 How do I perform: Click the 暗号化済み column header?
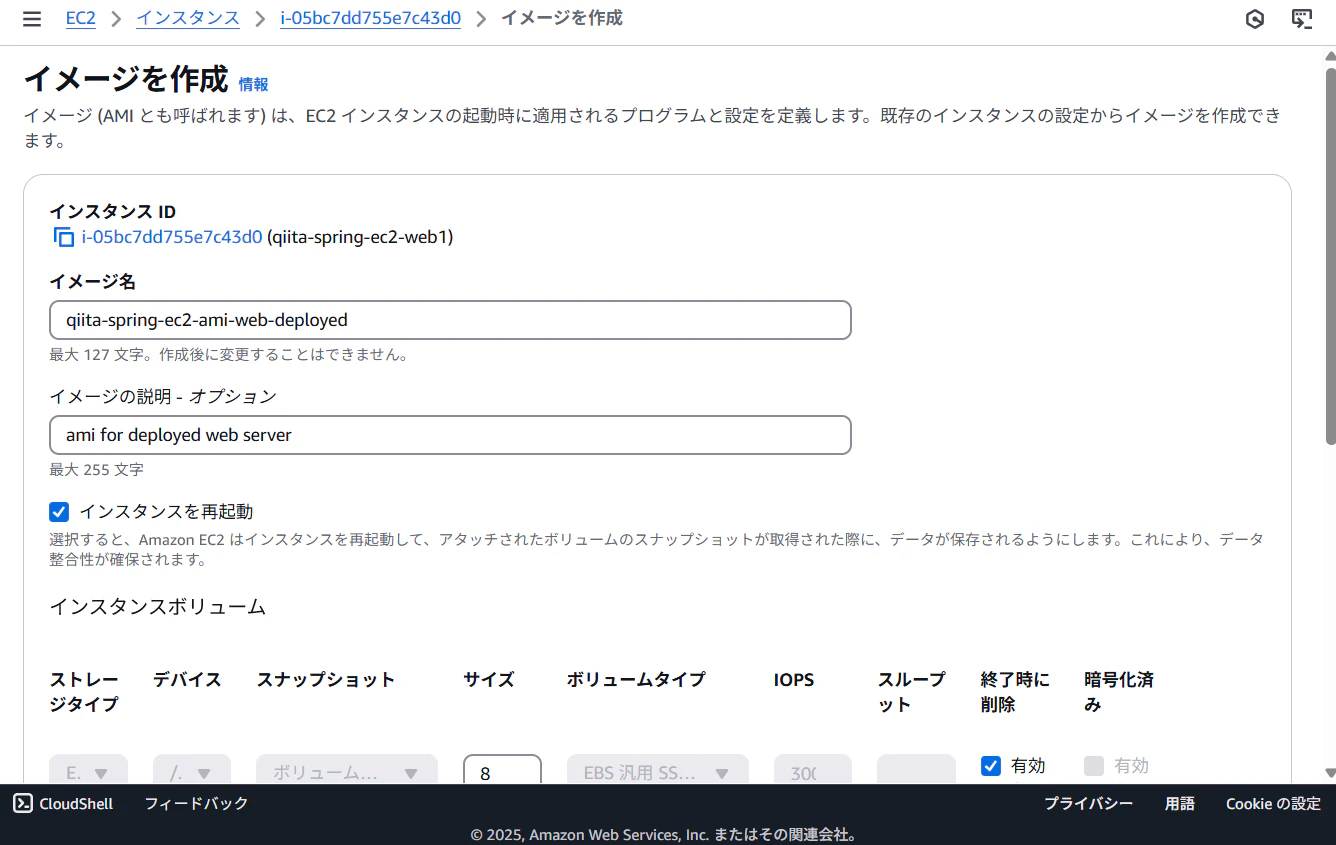pyautogui.click(x=1119, y=692)
